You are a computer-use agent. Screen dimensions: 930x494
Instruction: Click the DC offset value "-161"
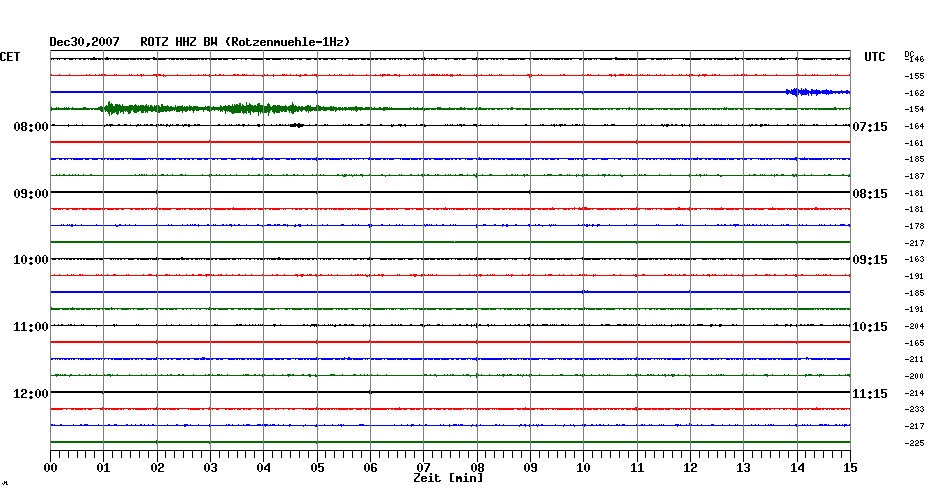[915, 143]
